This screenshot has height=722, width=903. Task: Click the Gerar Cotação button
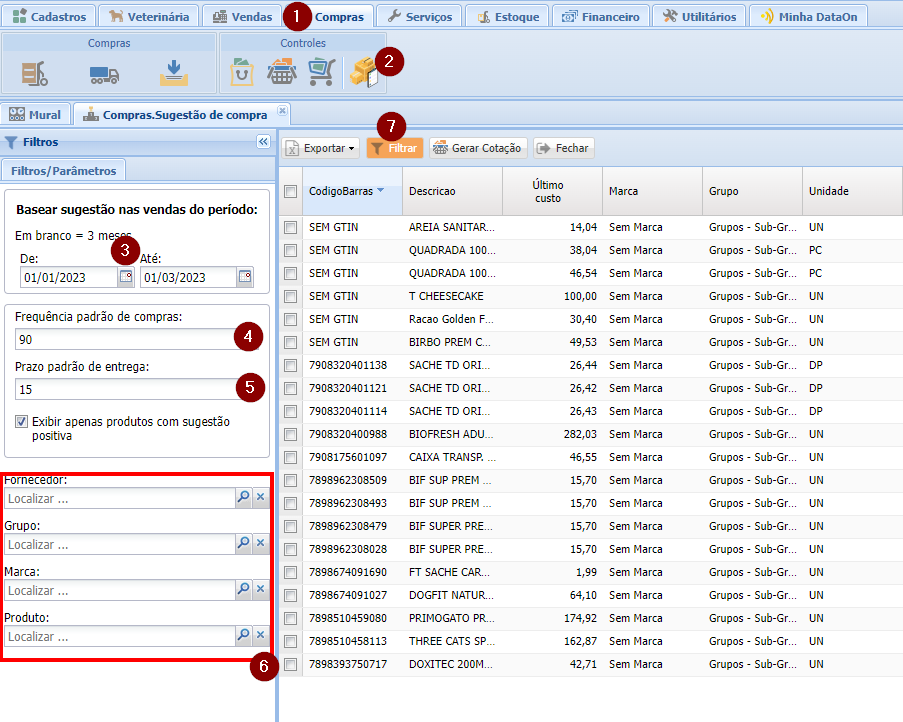477,148
